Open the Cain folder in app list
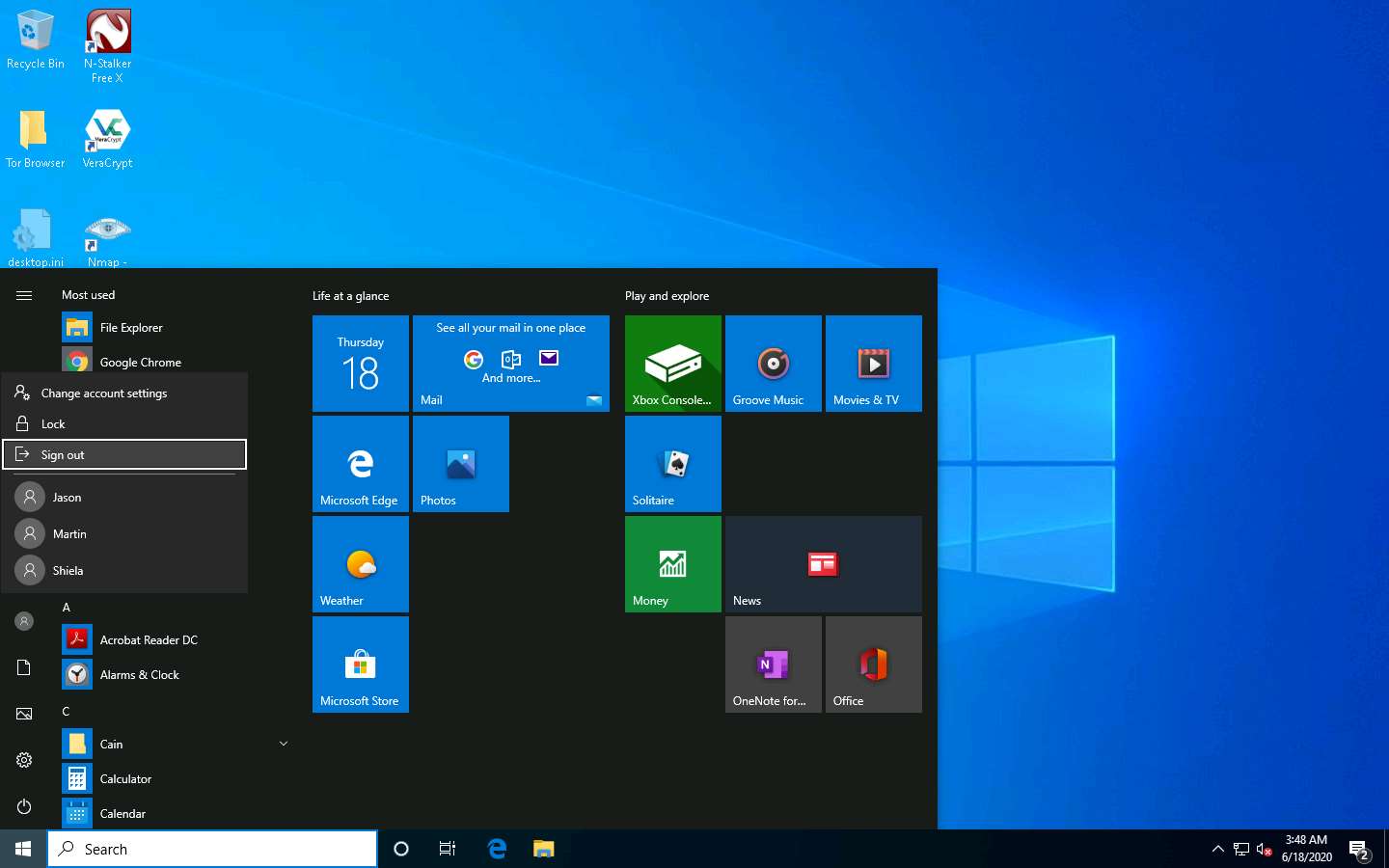 tap(174, 744)
